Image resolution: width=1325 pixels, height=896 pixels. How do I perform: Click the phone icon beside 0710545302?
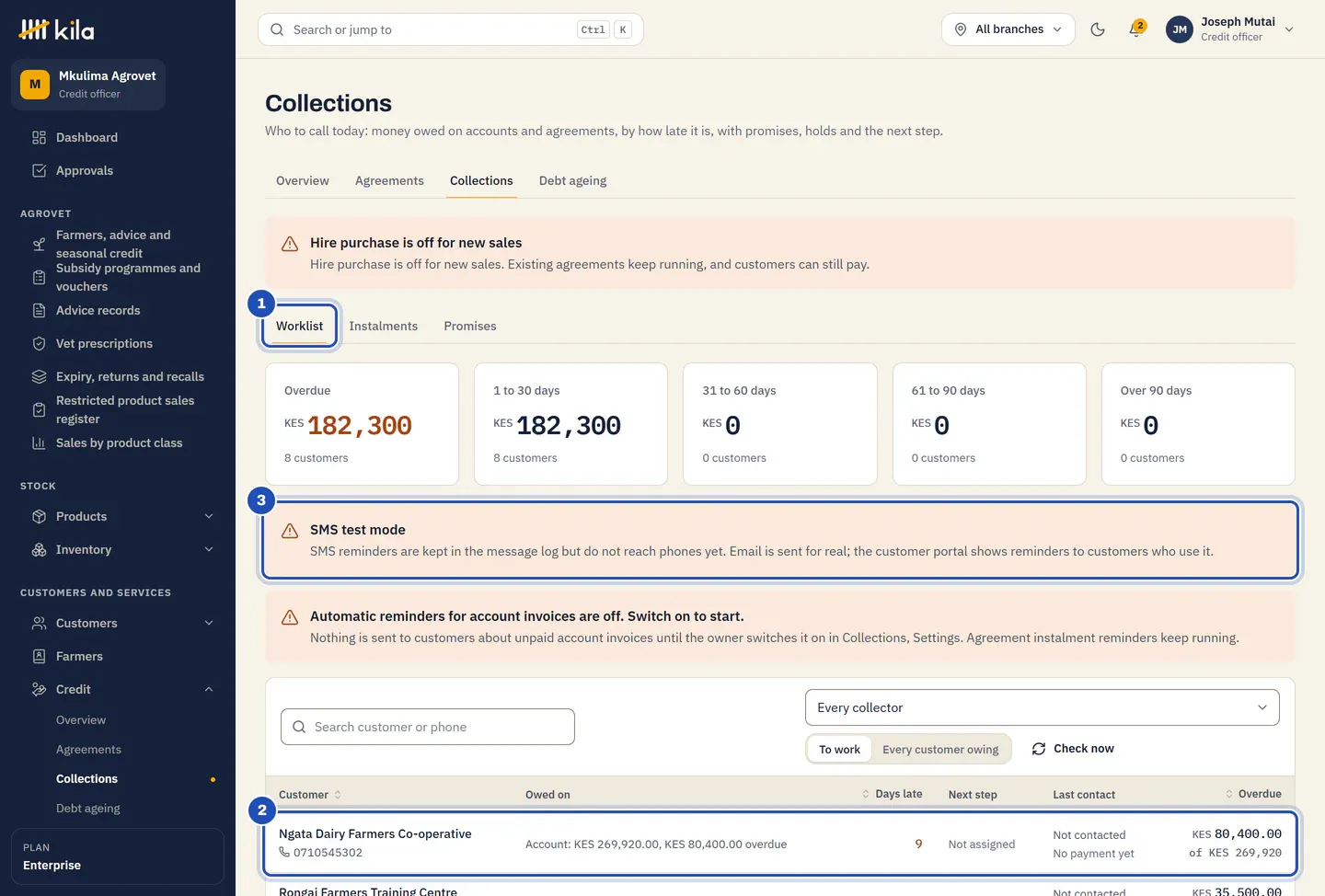pos(284,853)
